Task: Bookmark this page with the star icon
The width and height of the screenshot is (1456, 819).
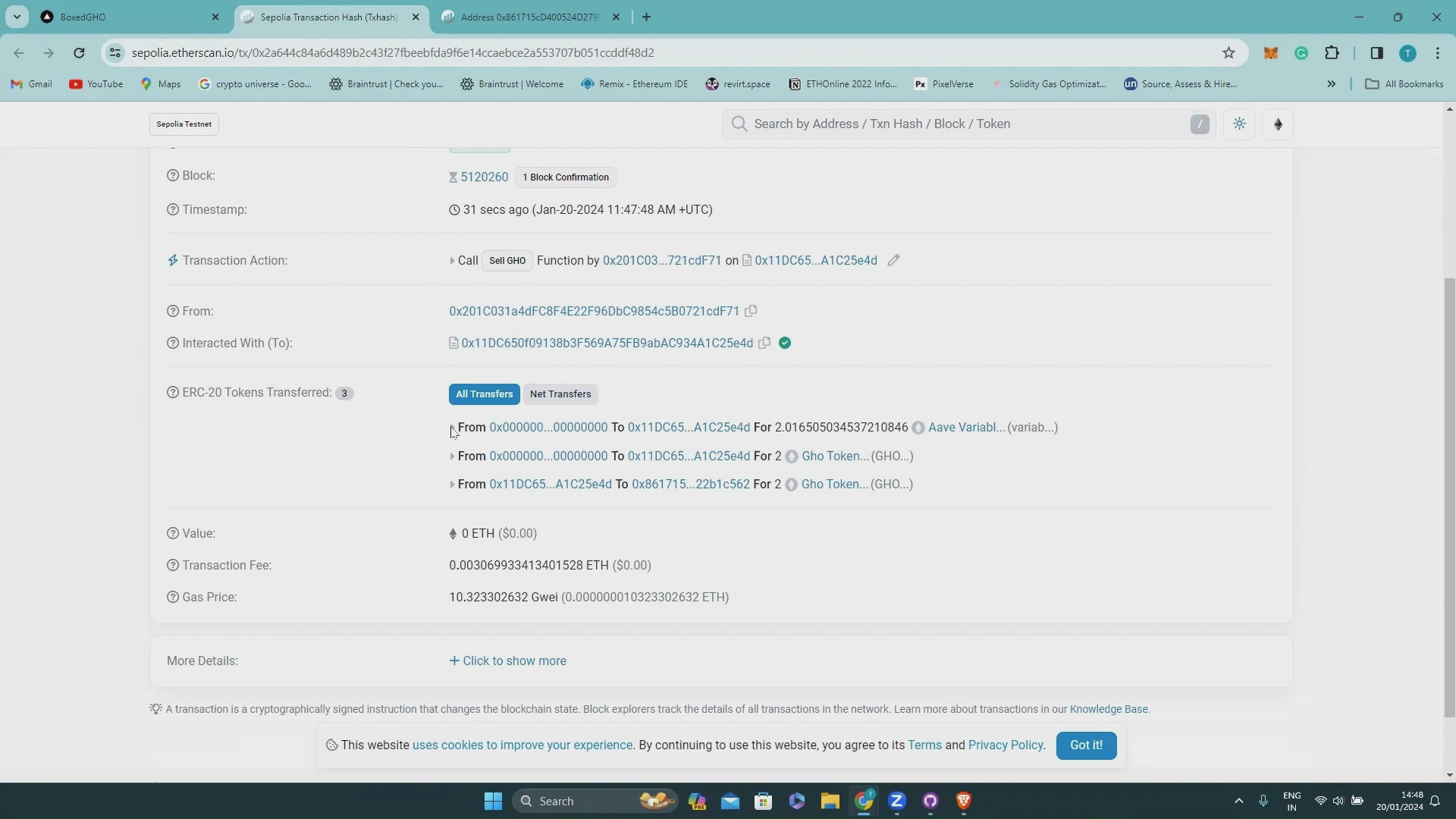Action: (x=1228, y=53)
